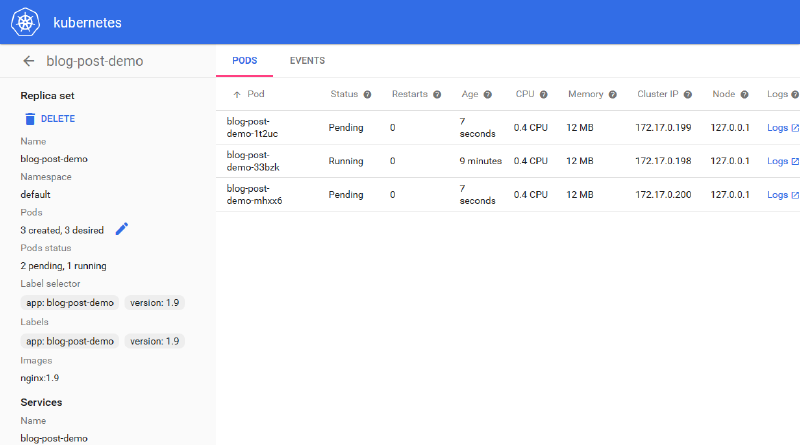
Task: Click the Restarts column header
Action: [410, 94]
